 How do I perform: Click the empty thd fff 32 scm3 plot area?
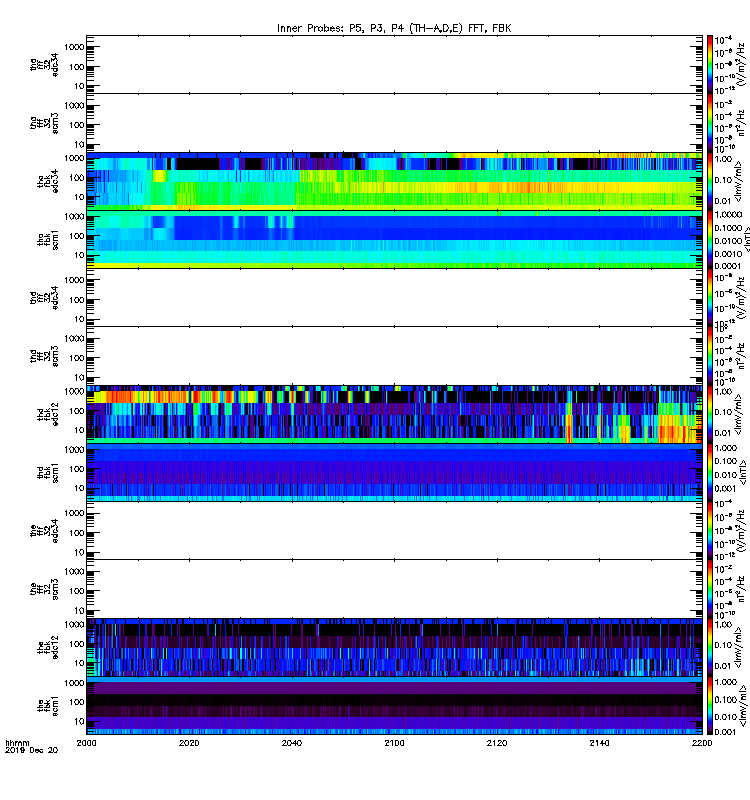tap(394, 356)
